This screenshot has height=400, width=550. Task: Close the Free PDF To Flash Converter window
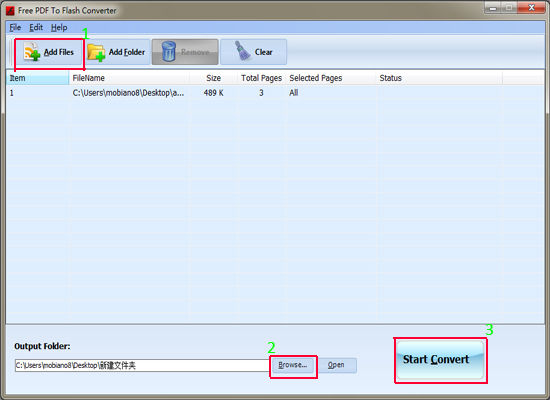(531, 8)
